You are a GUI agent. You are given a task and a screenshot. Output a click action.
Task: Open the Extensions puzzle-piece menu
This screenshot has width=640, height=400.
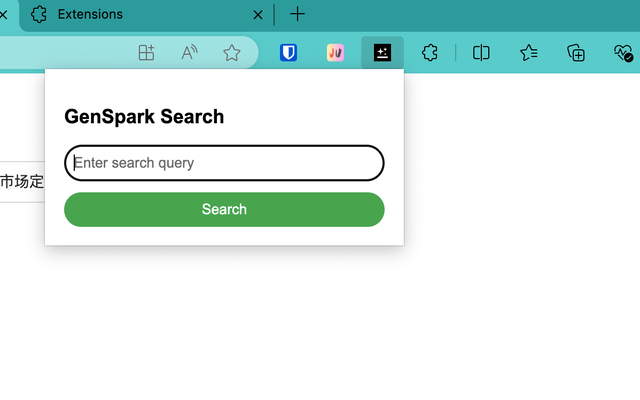[x=430, y=53]
